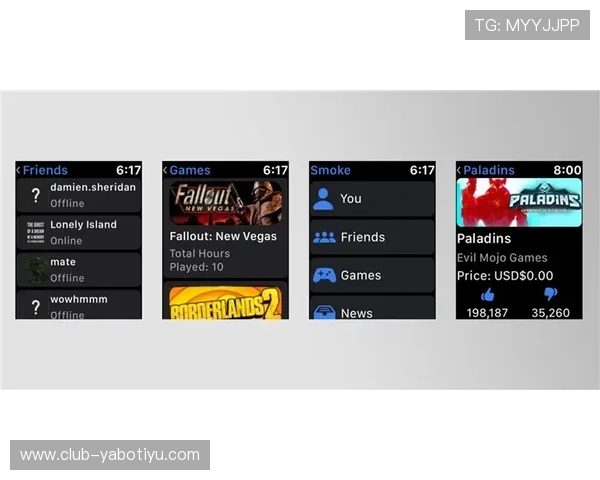
Task: Go back using the Friends chevron
Action: pyautogui.click(x=19, y=170)
